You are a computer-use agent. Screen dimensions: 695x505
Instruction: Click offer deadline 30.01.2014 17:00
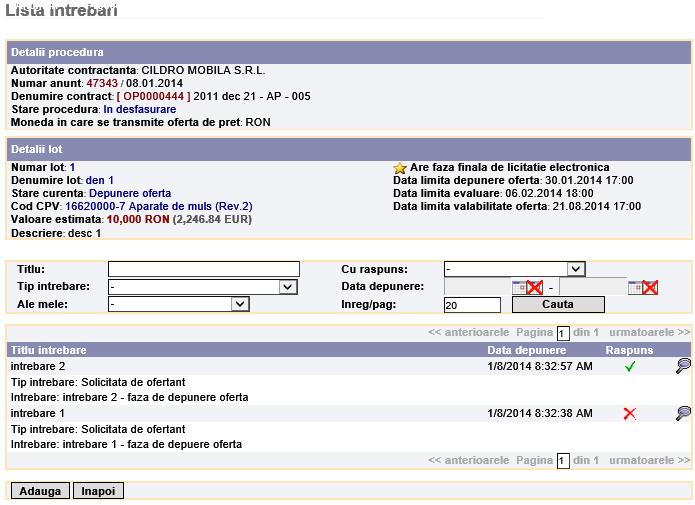[589, 180]
